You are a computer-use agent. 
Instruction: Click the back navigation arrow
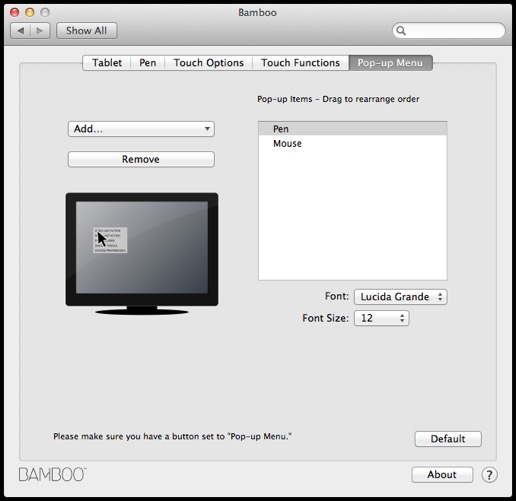point(21,31)
